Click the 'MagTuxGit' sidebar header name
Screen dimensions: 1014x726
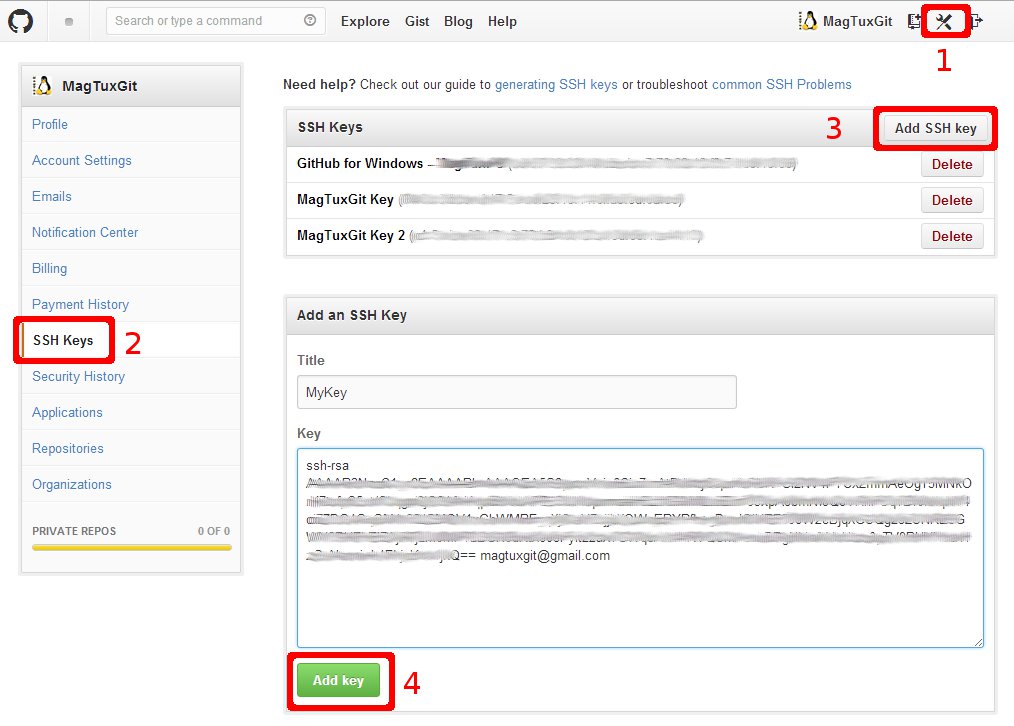pyautogui.click(x=100, y=86)
